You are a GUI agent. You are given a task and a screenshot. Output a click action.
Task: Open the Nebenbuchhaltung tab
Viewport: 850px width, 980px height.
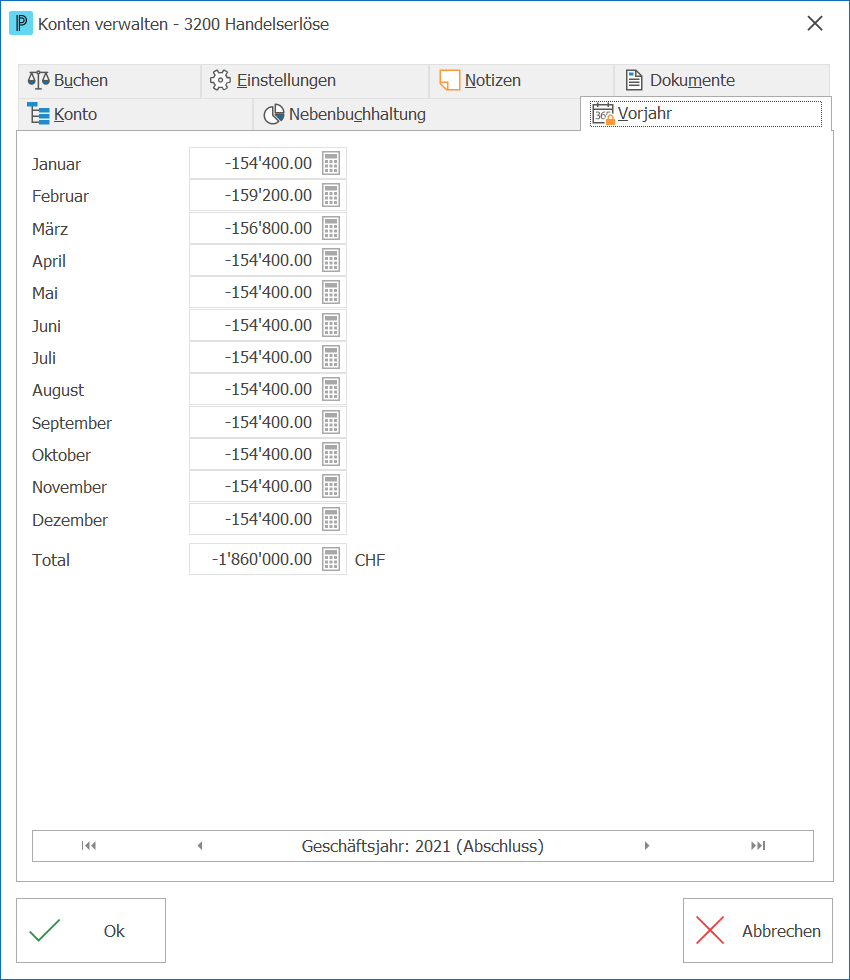point(416,114)
